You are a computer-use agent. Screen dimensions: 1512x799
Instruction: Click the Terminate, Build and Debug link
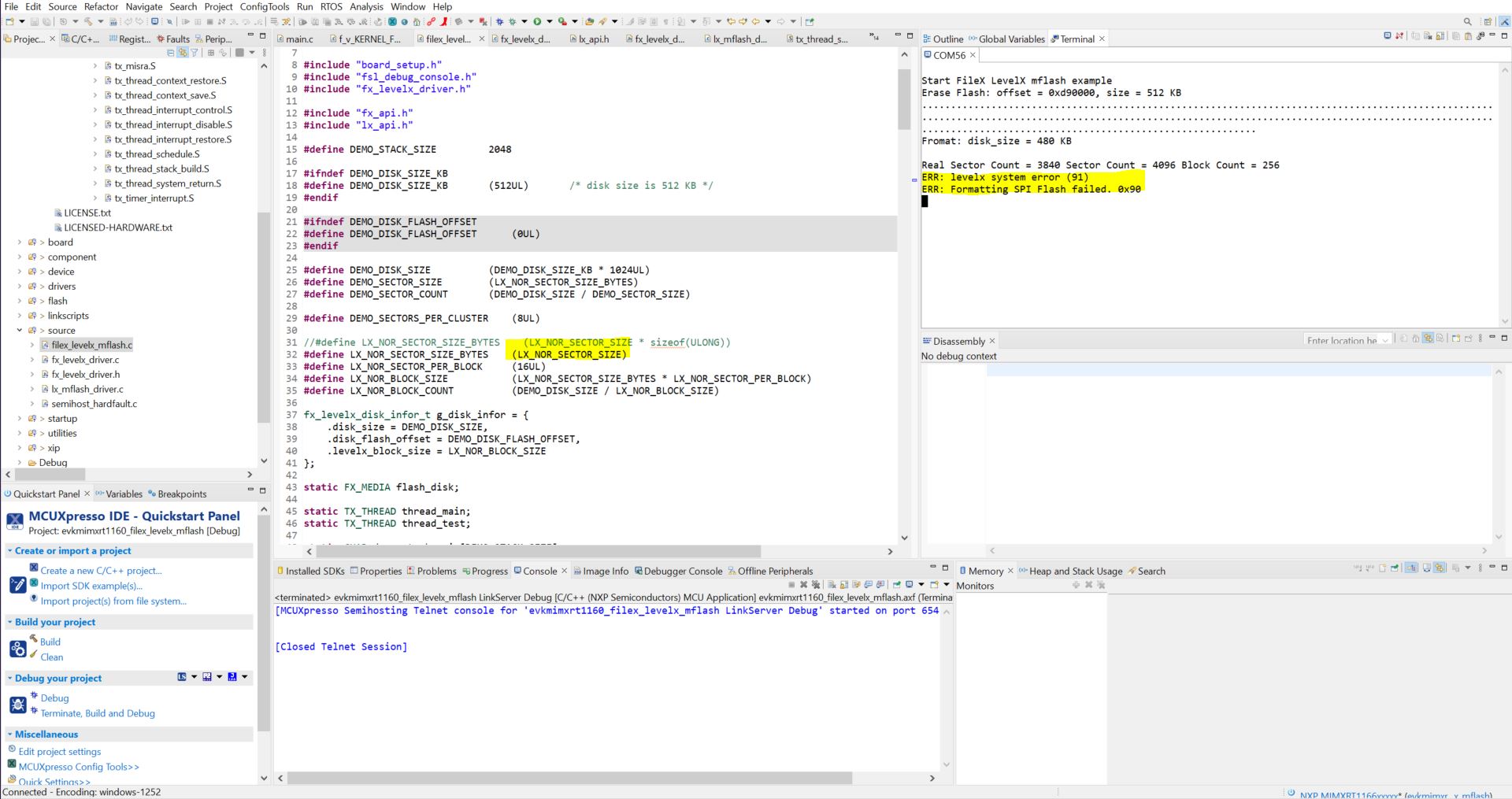pos(98,713)
